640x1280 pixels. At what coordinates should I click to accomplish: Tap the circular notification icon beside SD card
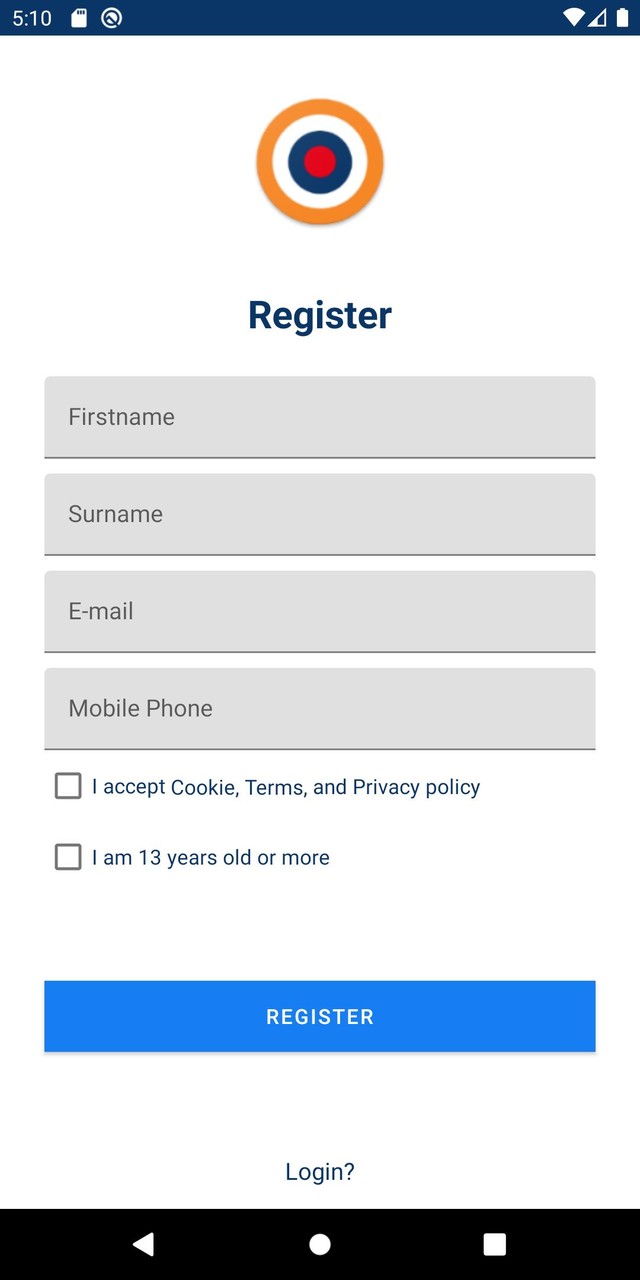(112, 18)
